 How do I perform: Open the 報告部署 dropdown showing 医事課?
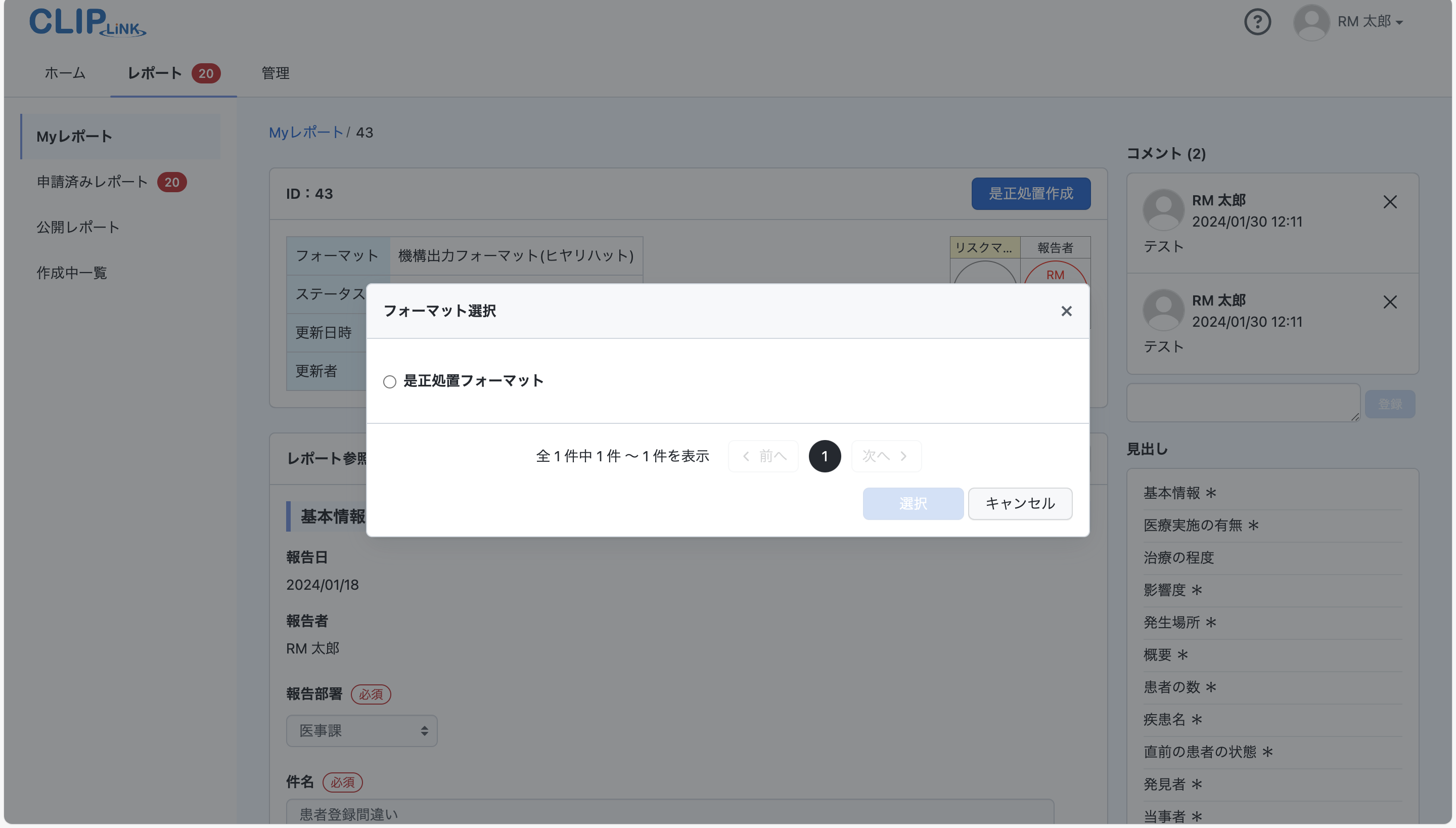point(361,731)
